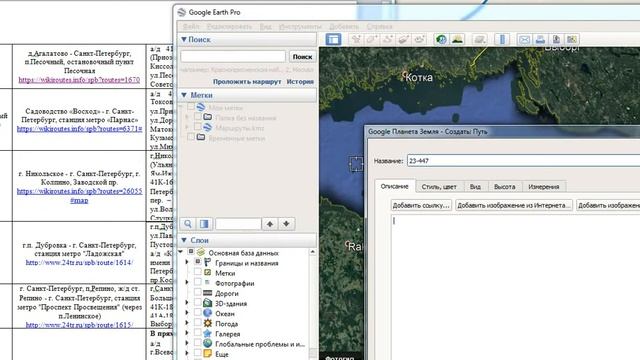
Task: Open the wikiroutes routes=1670 link in the document
Action: point(79,80)
